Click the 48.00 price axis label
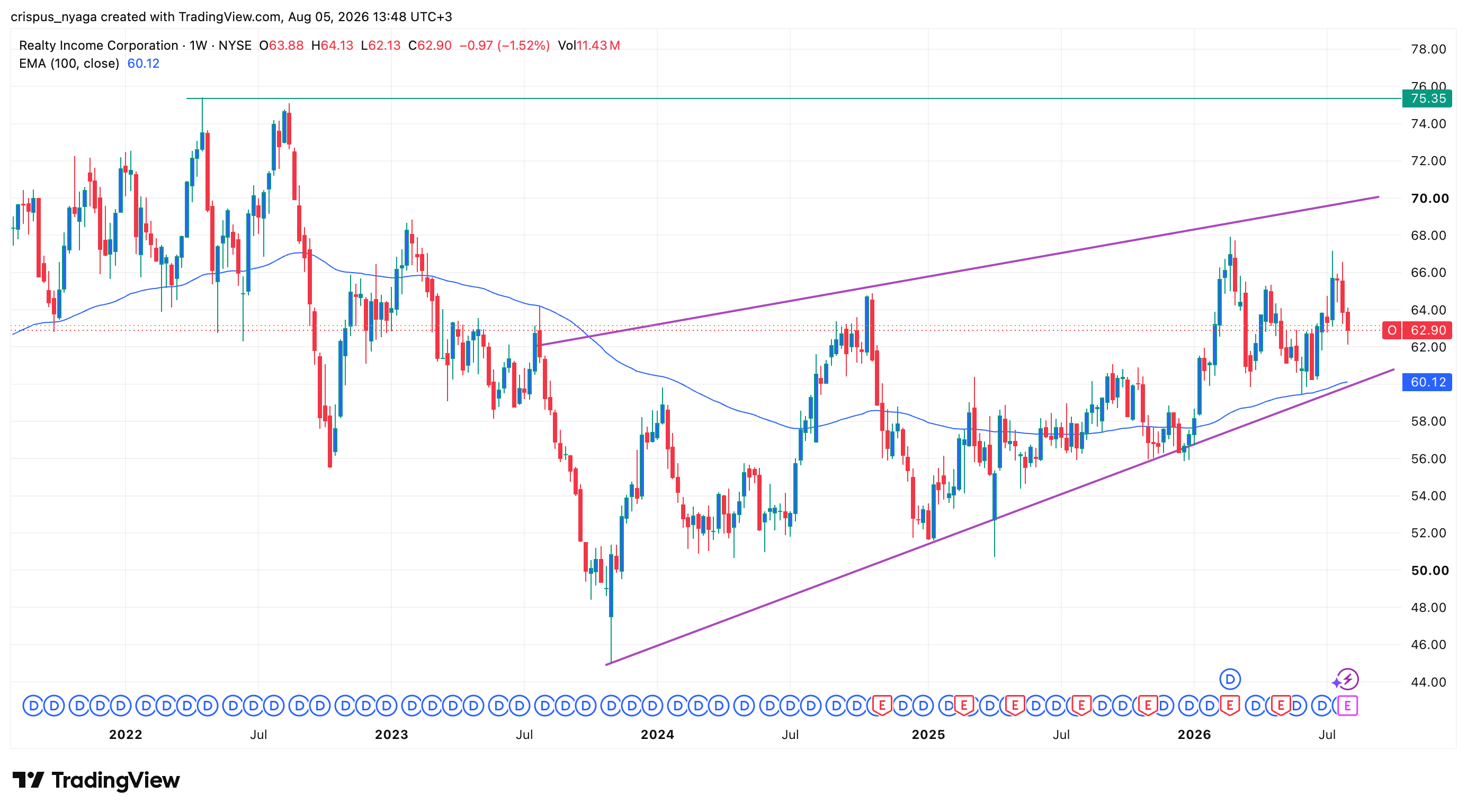The height and width of the screenshot is (812, 1467). [x=1428, y=607]
